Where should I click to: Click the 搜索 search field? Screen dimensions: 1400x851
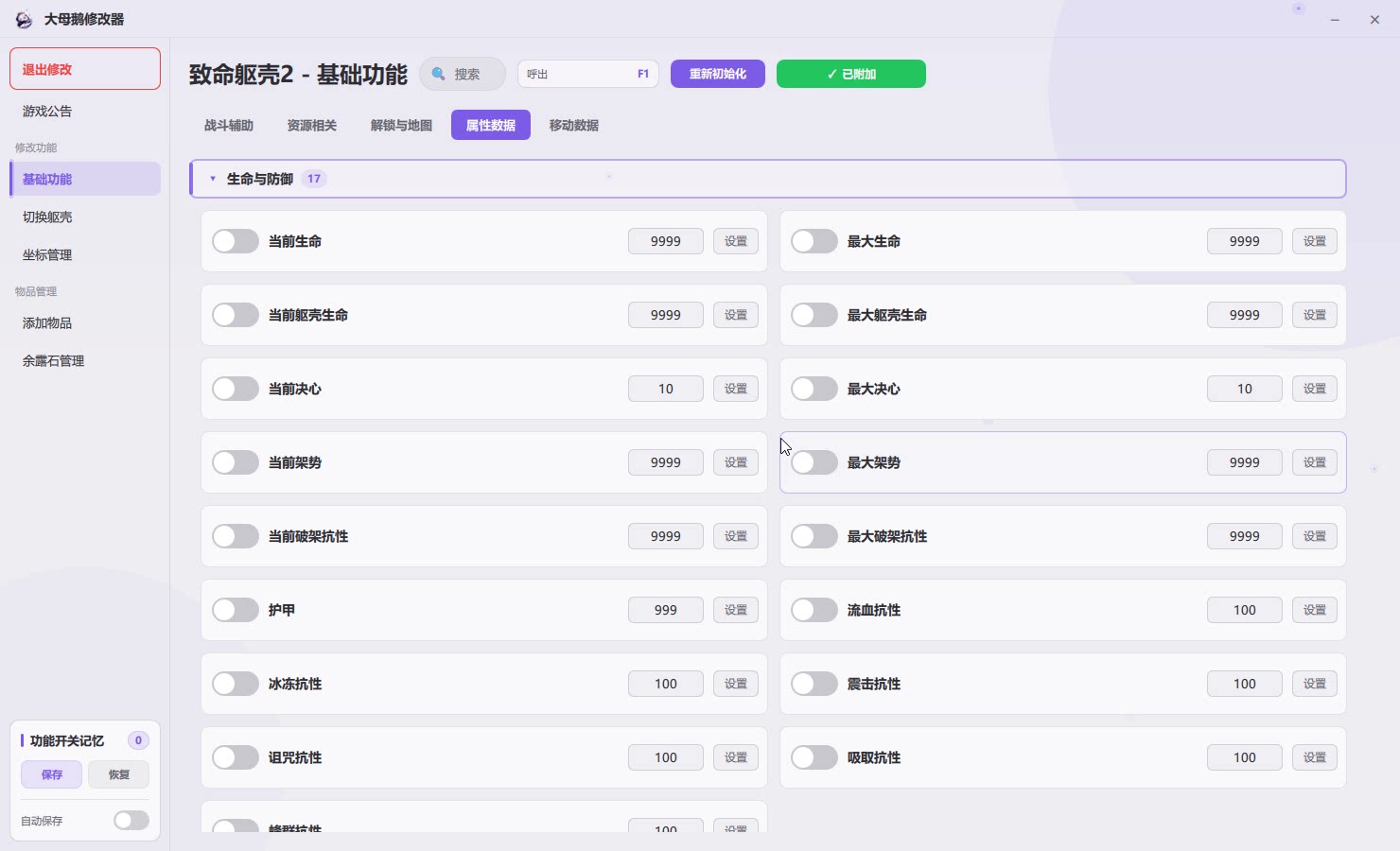[463, 74]
